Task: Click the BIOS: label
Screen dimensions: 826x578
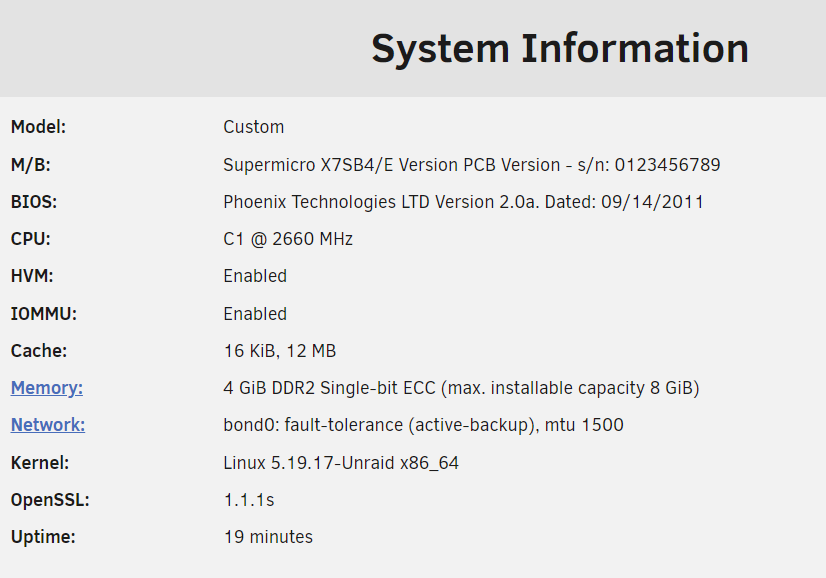Action: 34,202
